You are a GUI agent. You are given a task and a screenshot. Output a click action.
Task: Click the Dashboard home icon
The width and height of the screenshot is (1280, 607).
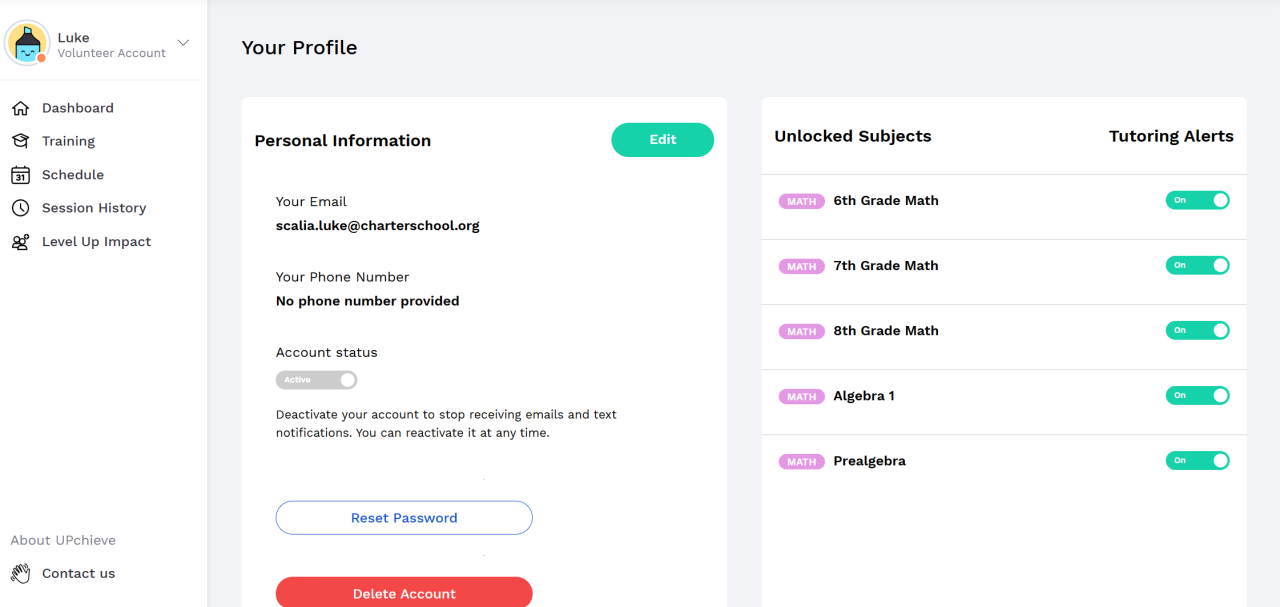(x=20, y=108)
